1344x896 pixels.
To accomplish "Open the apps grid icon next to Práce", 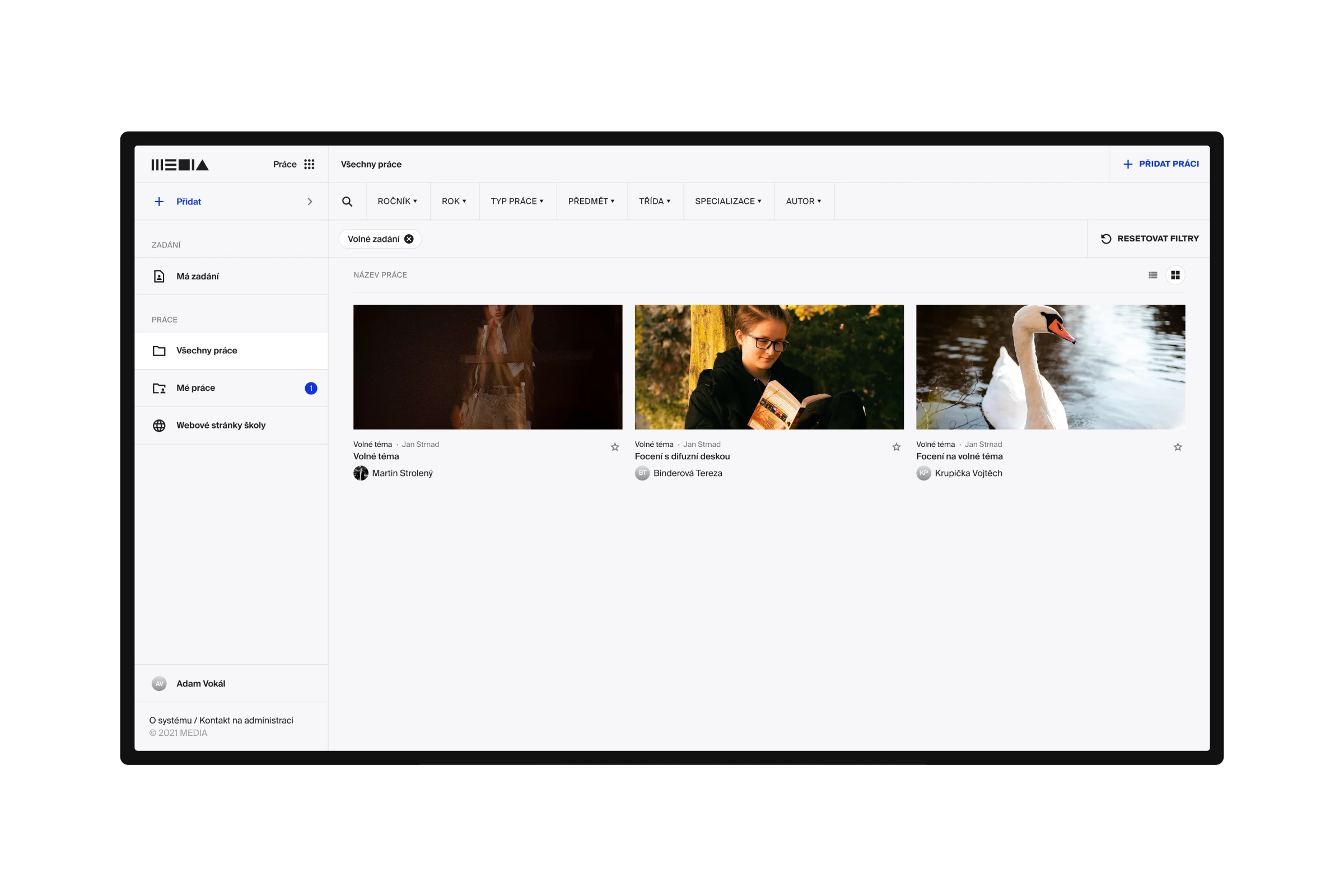I will click(x=309, y=164).
